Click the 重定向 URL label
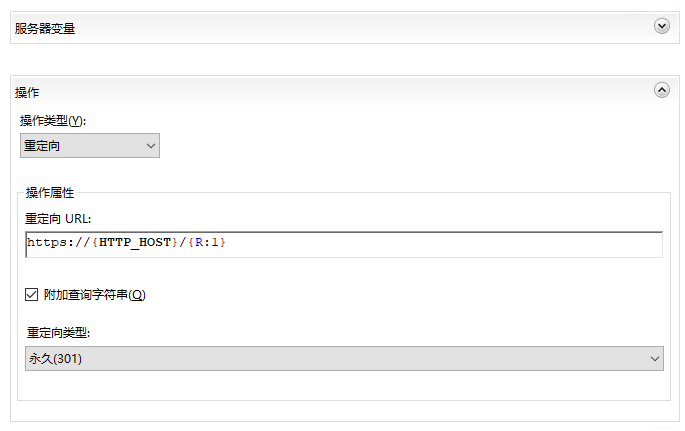 click(59, 218)
